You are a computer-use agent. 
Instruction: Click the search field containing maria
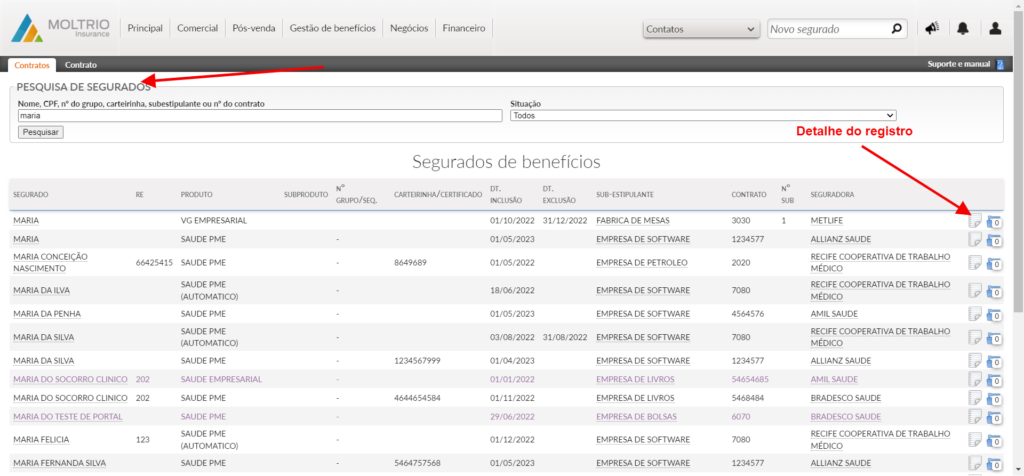click(260, 116)
